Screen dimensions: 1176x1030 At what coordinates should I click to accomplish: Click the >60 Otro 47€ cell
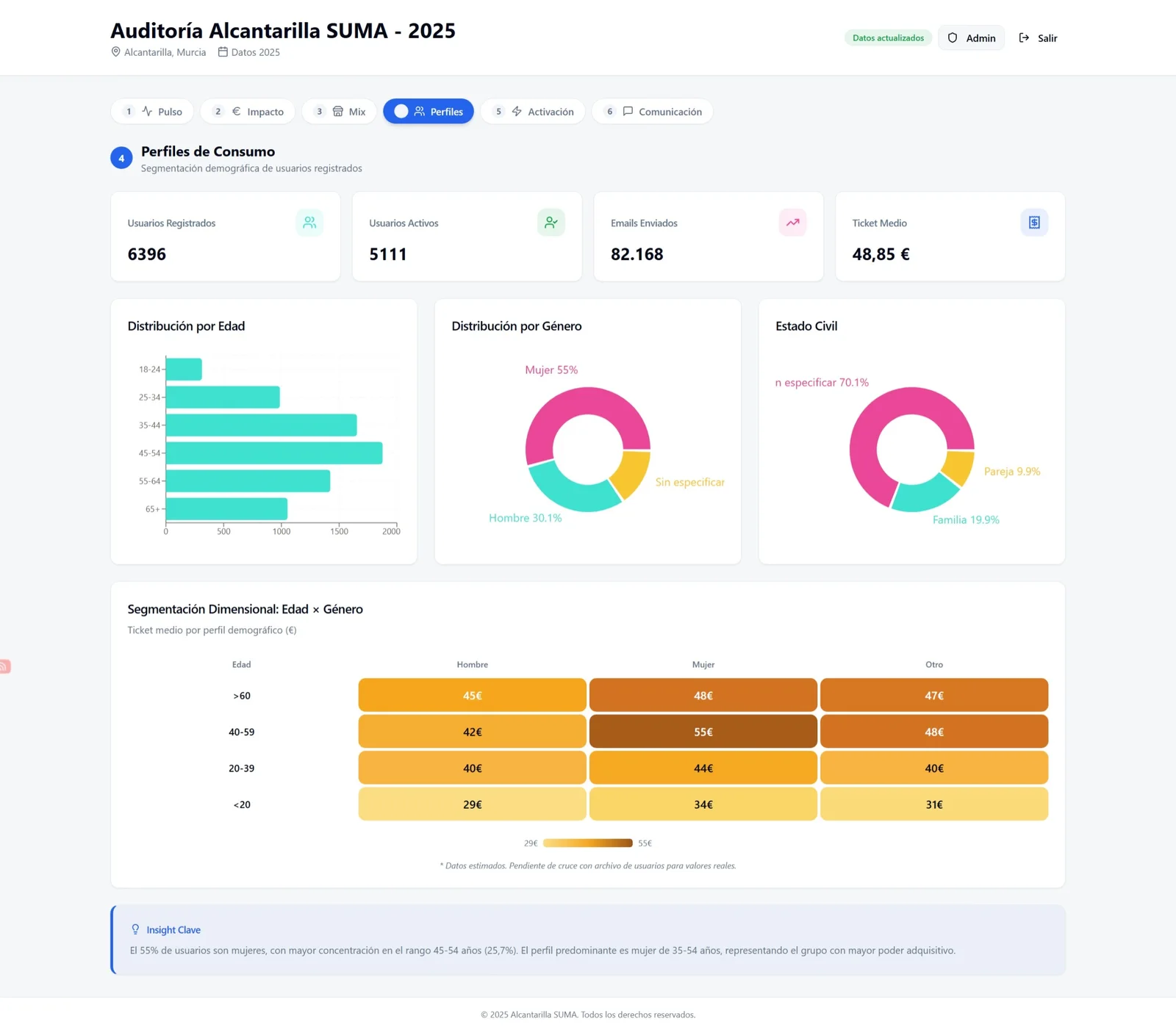(934, 696)
